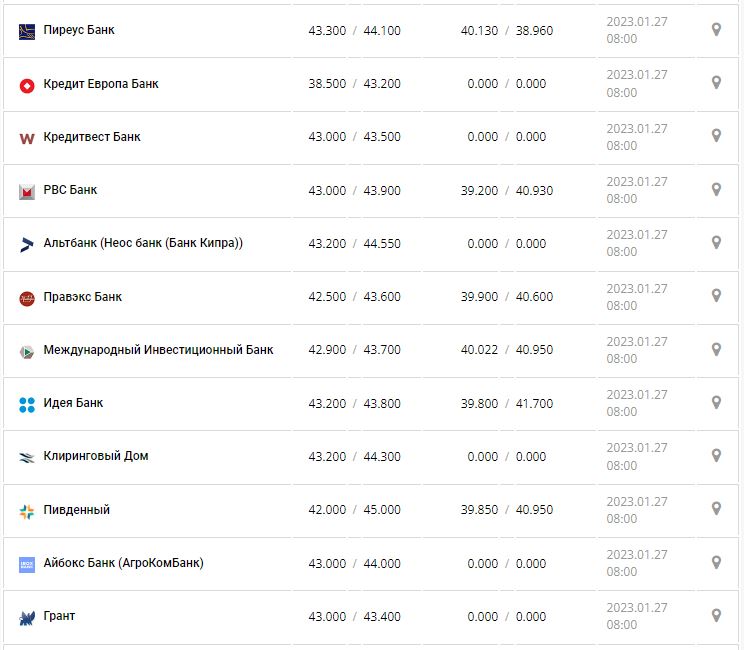
Task: Click the Пивденный bank logo icon
Action: [x=27, y=511]
